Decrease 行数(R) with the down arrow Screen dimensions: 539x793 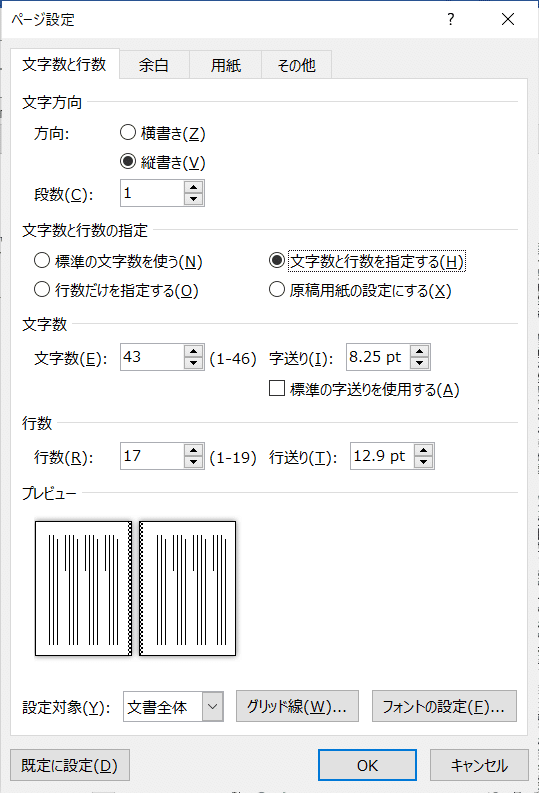coord(194,462)
